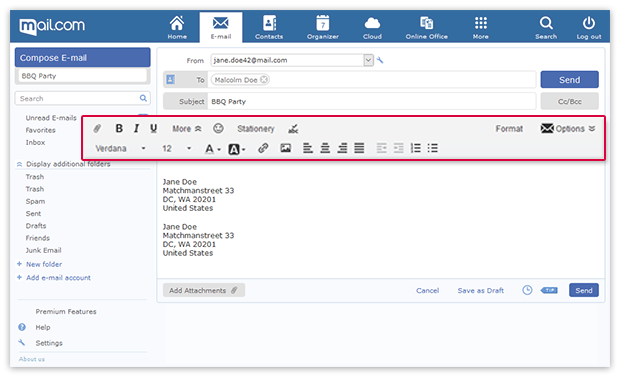The width and height of the screenshot is (620, 377).
Task: Click the mail.com logo
Action: coord(52,26)
